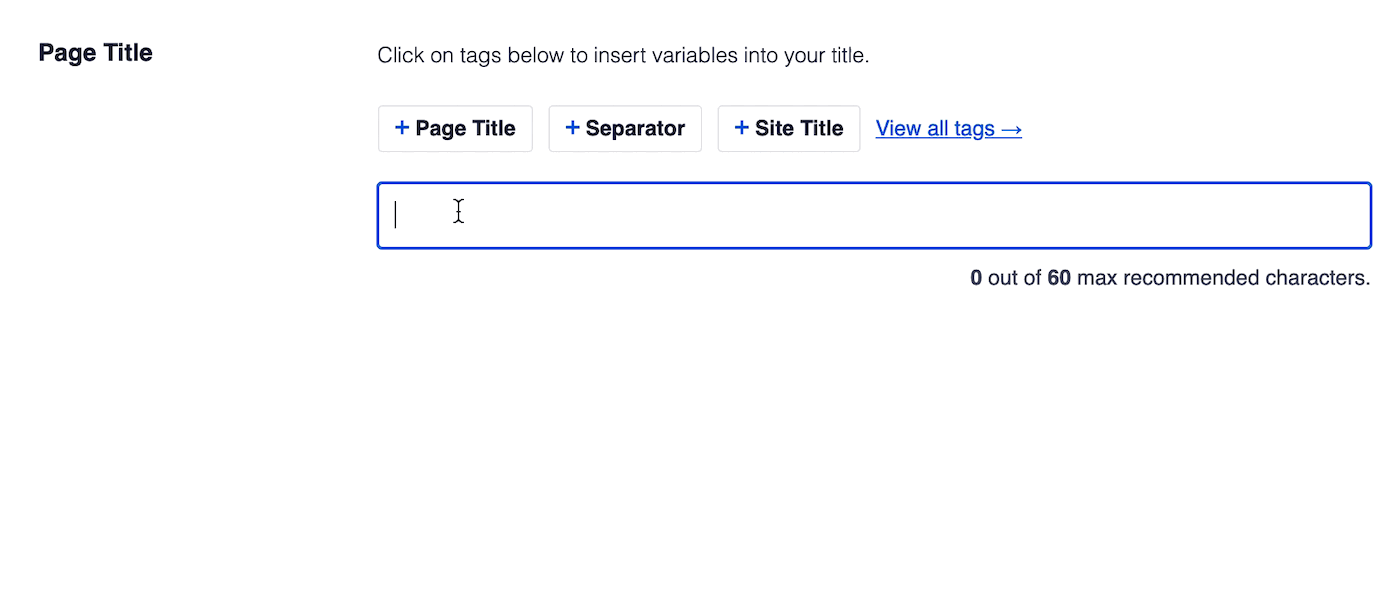The image size is (1400, 591).
Task: Insert the Page Title tag
Action: [x=455, y=129]
